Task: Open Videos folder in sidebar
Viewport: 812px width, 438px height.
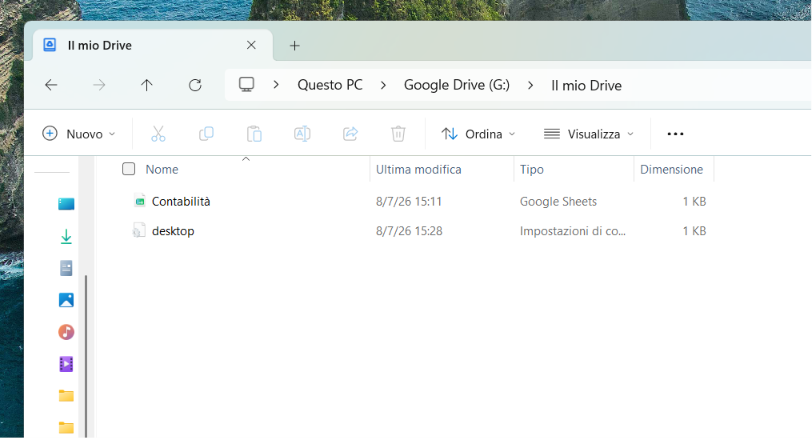Action: (x=66, y=364)
